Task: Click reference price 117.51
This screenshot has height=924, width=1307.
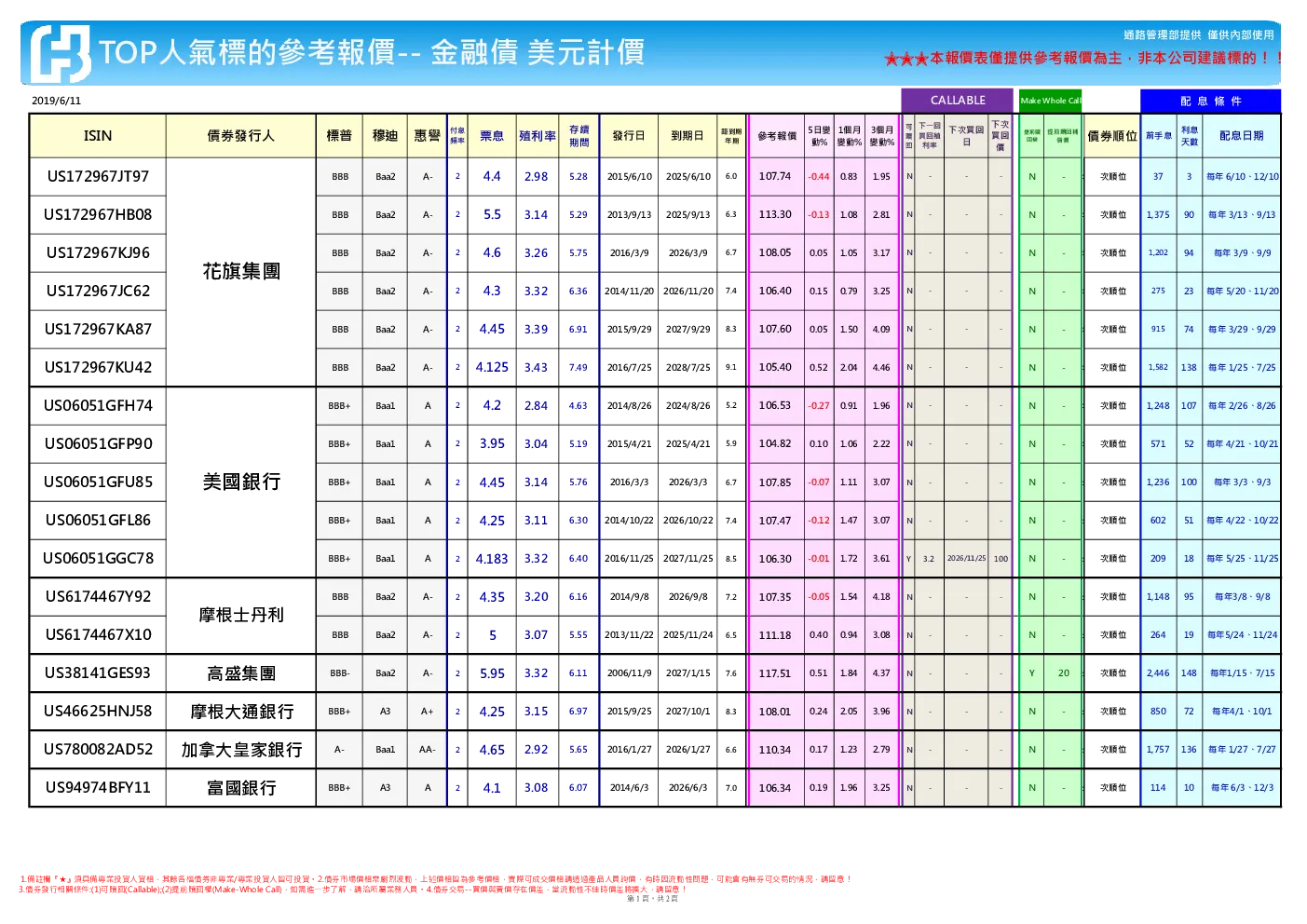Action: 775,673
